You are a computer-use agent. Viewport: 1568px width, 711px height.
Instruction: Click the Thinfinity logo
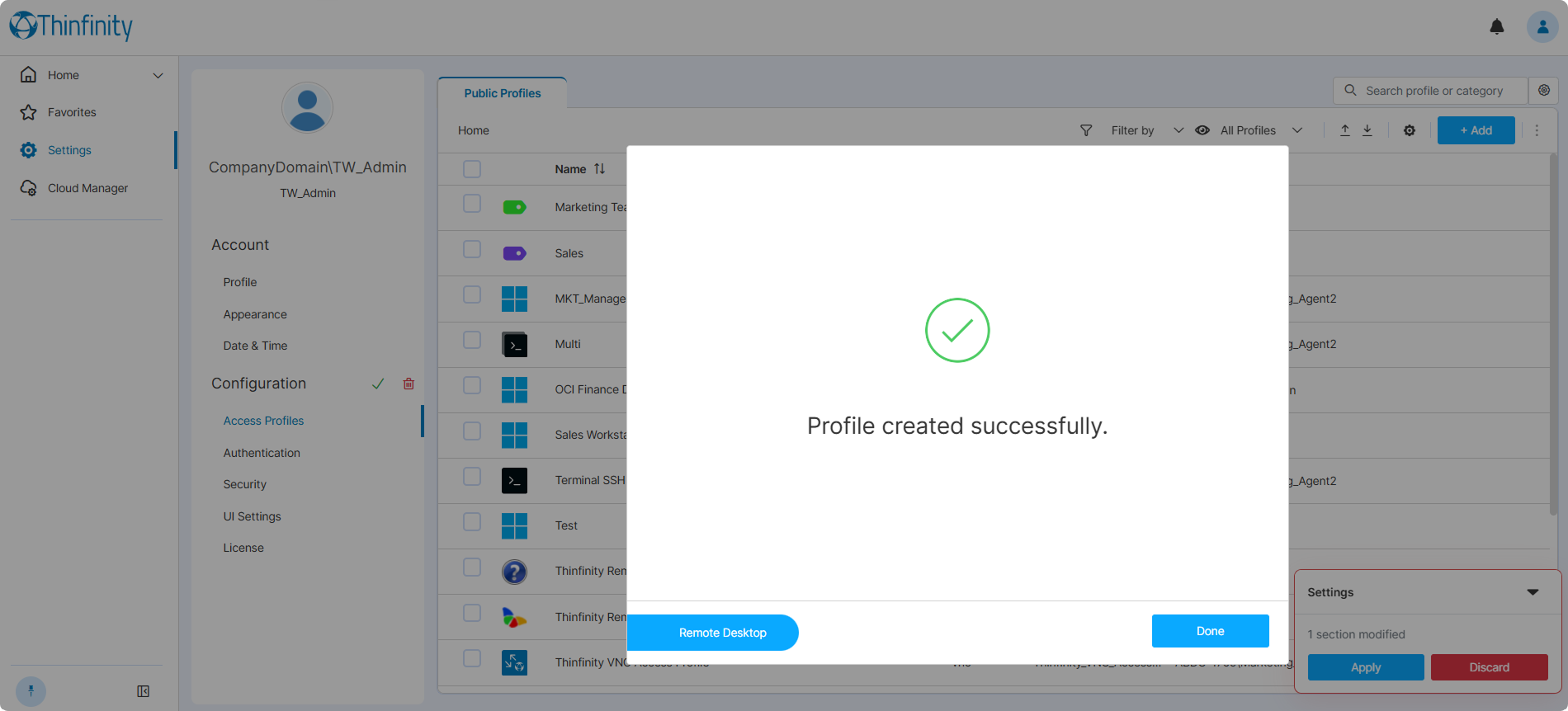pyautogui.click(x=71, y=26)
